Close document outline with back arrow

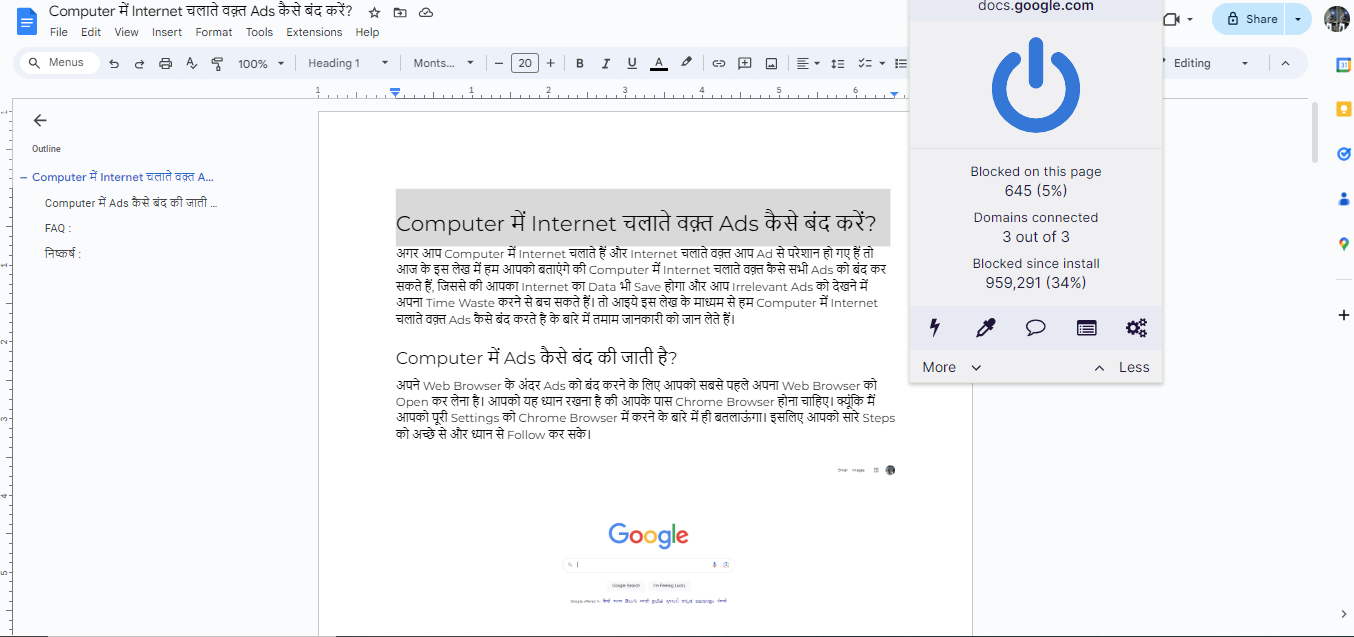pyautogui.click(x=40, y=120)
